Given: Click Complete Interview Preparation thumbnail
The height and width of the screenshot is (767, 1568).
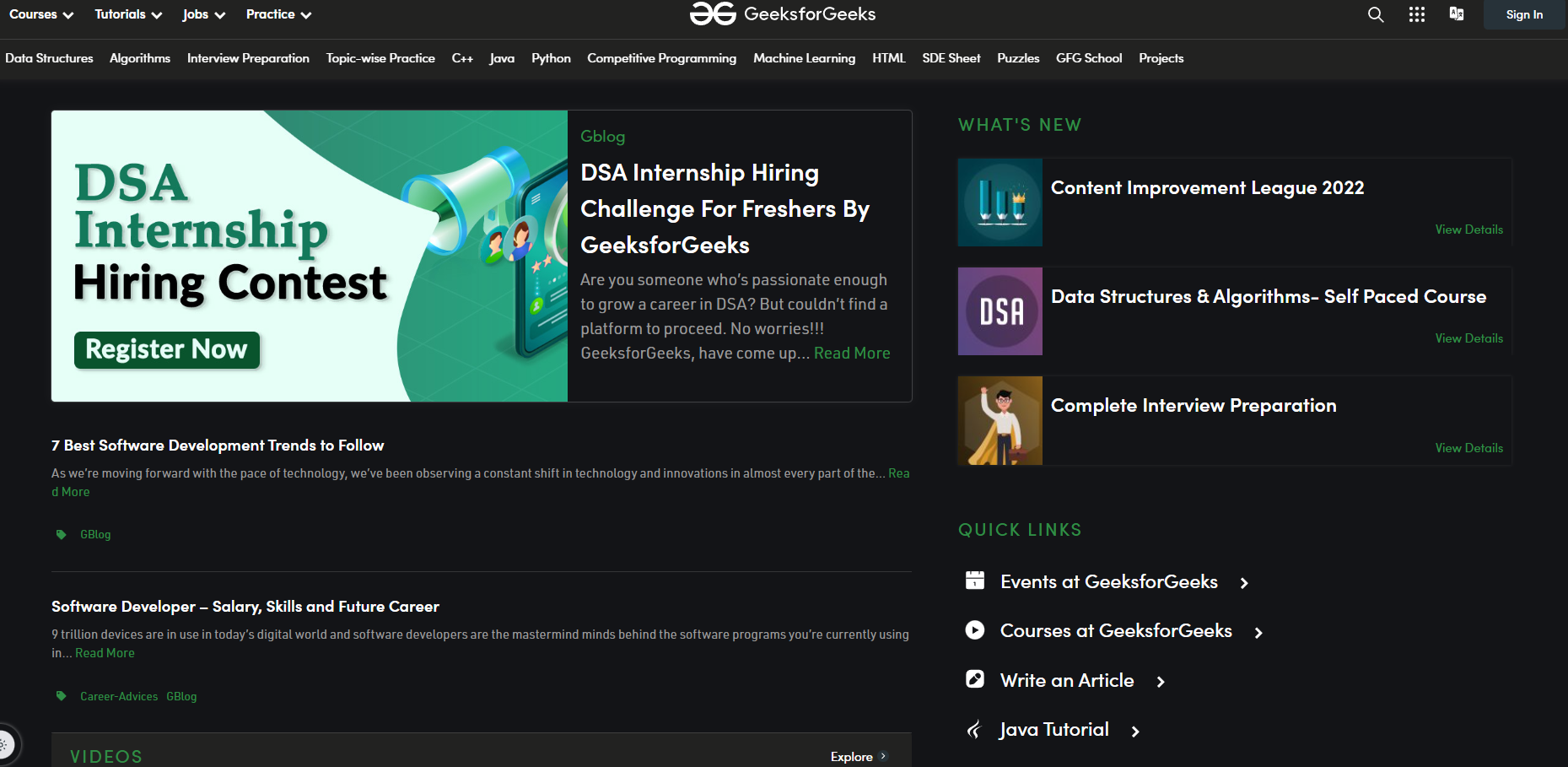Looking at the screenshot, I should coord(1000,421).
